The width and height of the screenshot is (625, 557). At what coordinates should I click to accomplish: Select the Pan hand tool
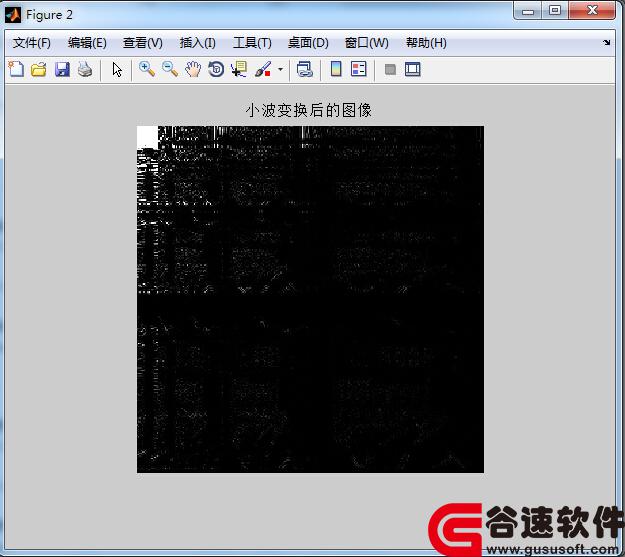point(193,69)
